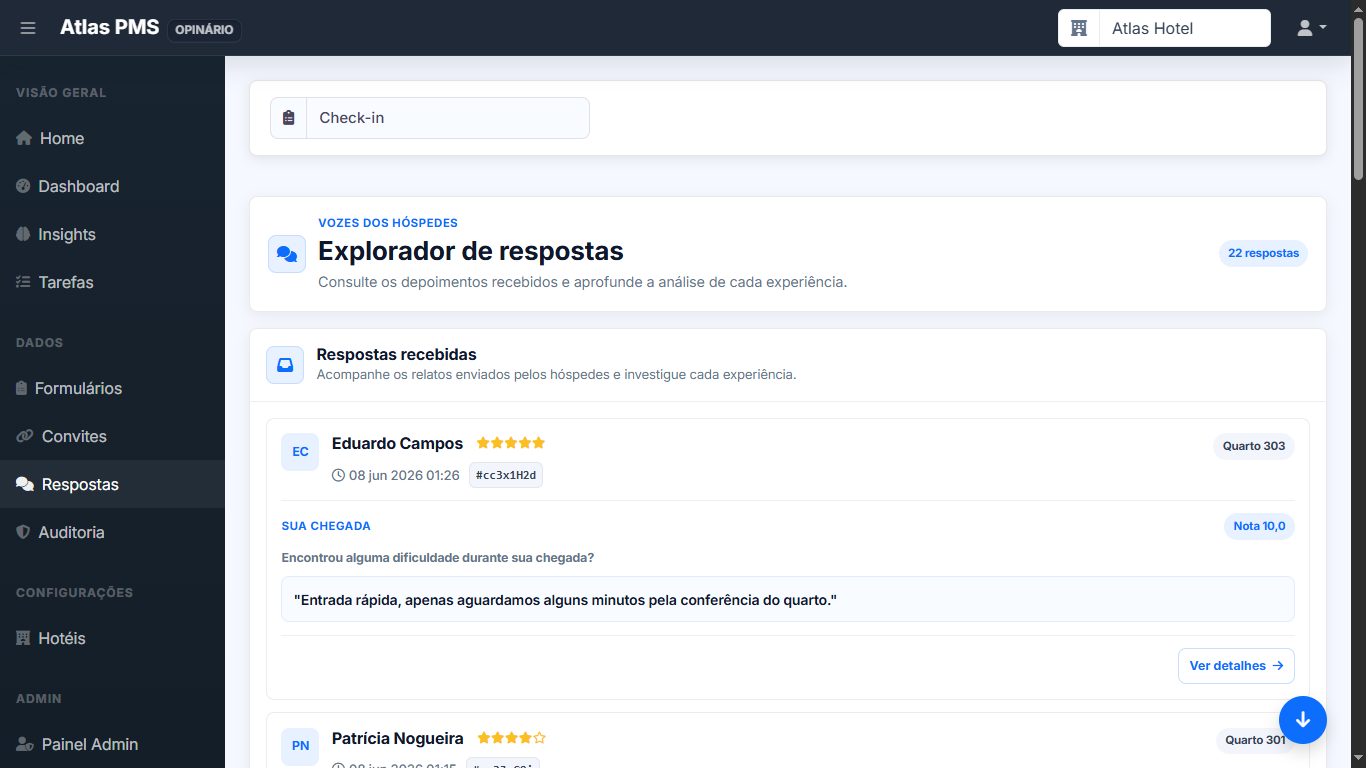This screenshot has width=1366, height=768.
Task: Click the 22 respostas badge
Action: (1263, 253)
